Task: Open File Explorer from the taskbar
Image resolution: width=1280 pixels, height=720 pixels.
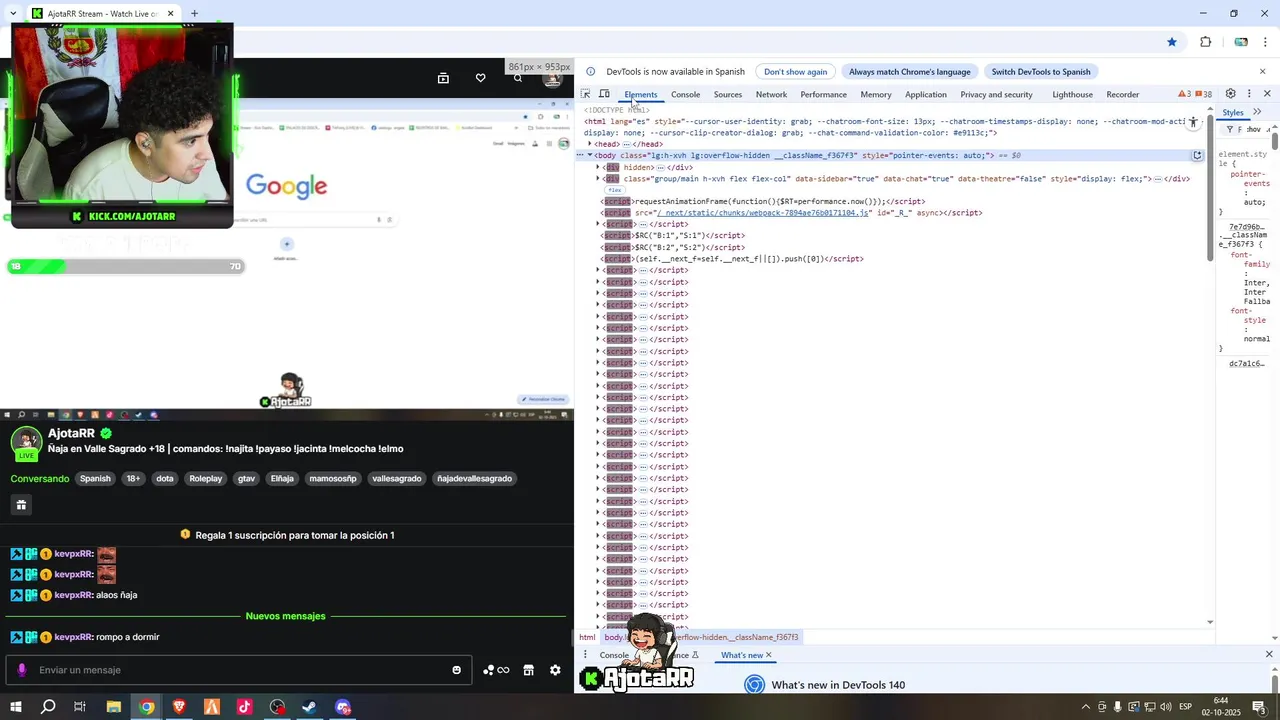Action: (114, 707)
